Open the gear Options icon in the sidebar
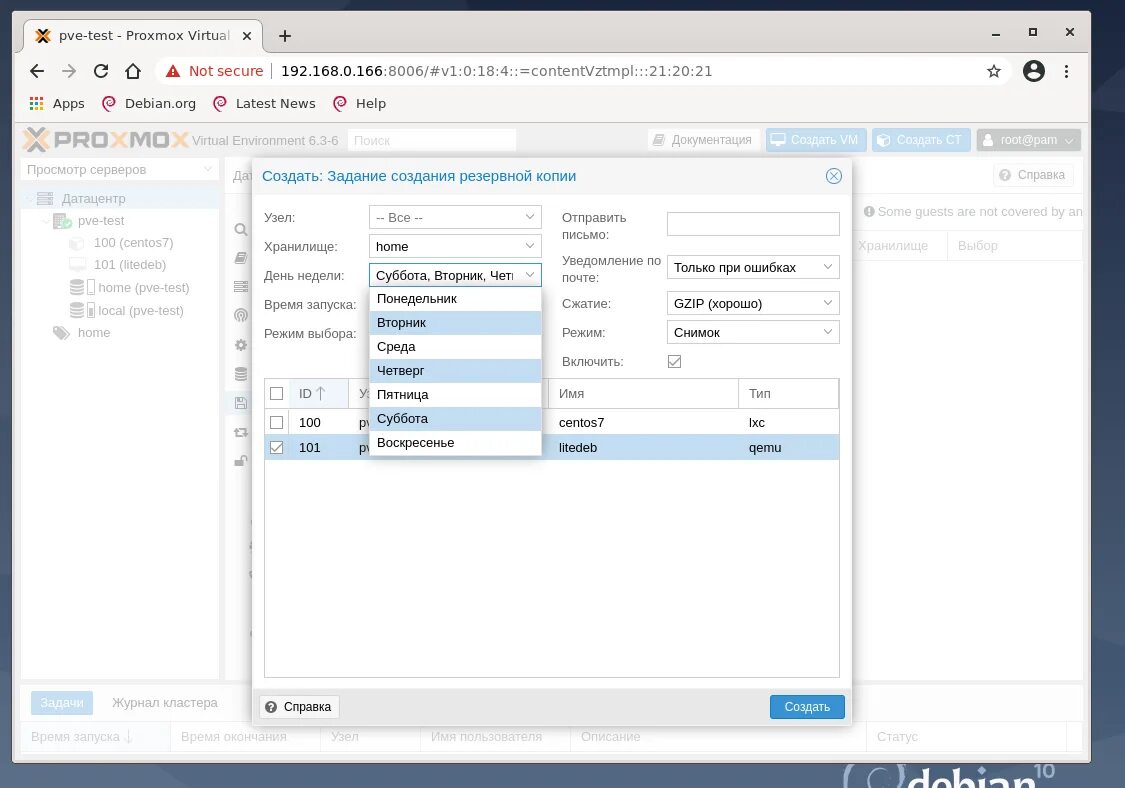The image size is (1125, 788). pos(240,344)
